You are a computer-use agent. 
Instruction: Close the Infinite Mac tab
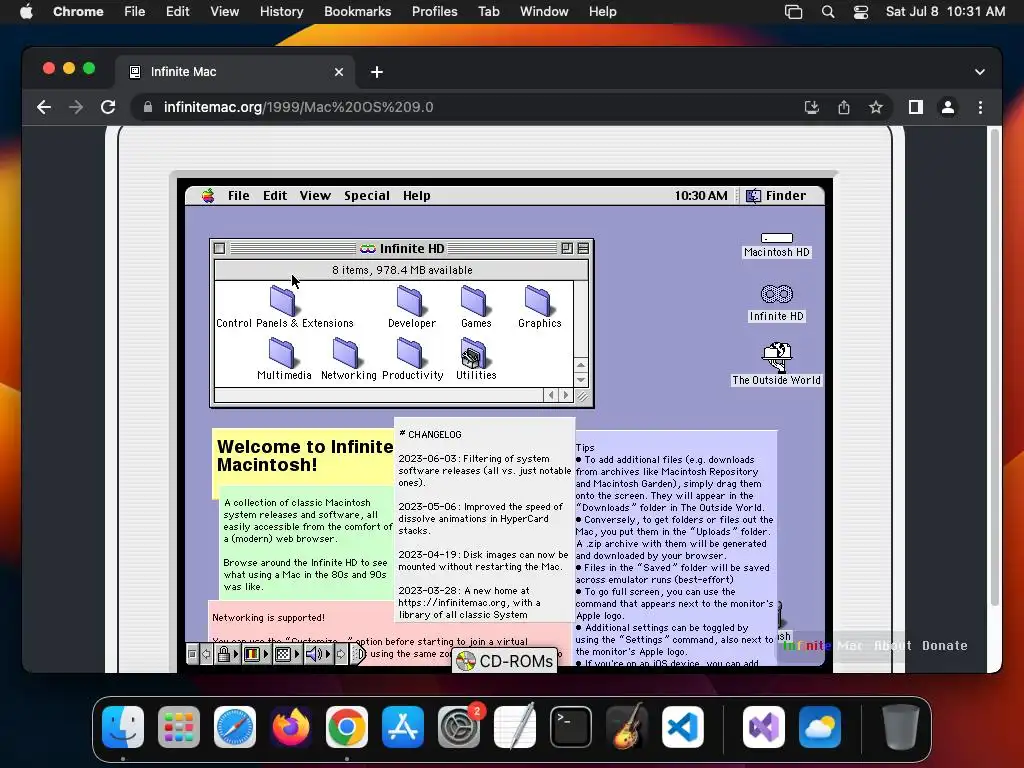click(x=339, y=72)
